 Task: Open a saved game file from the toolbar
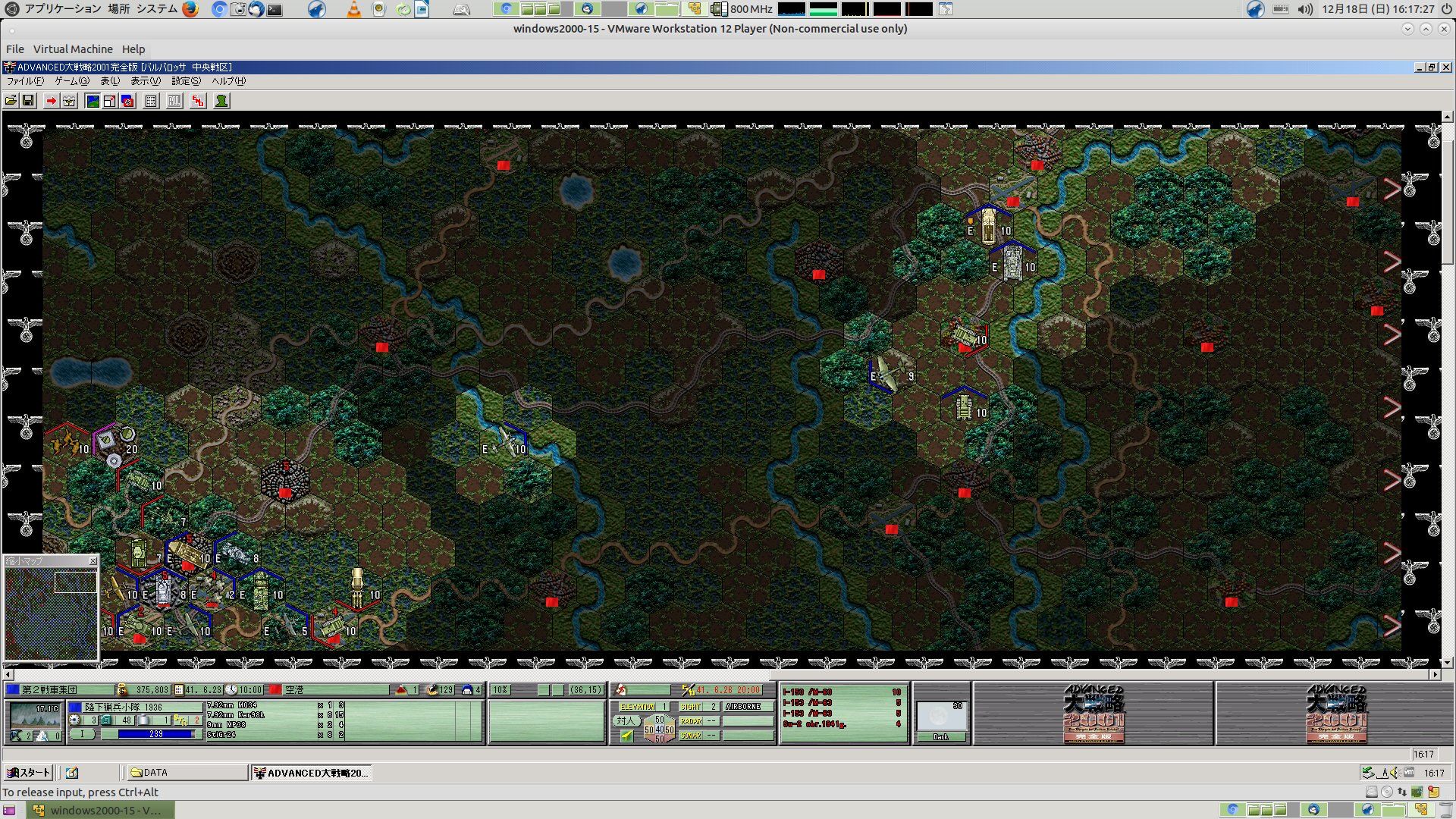pos(11,101)
